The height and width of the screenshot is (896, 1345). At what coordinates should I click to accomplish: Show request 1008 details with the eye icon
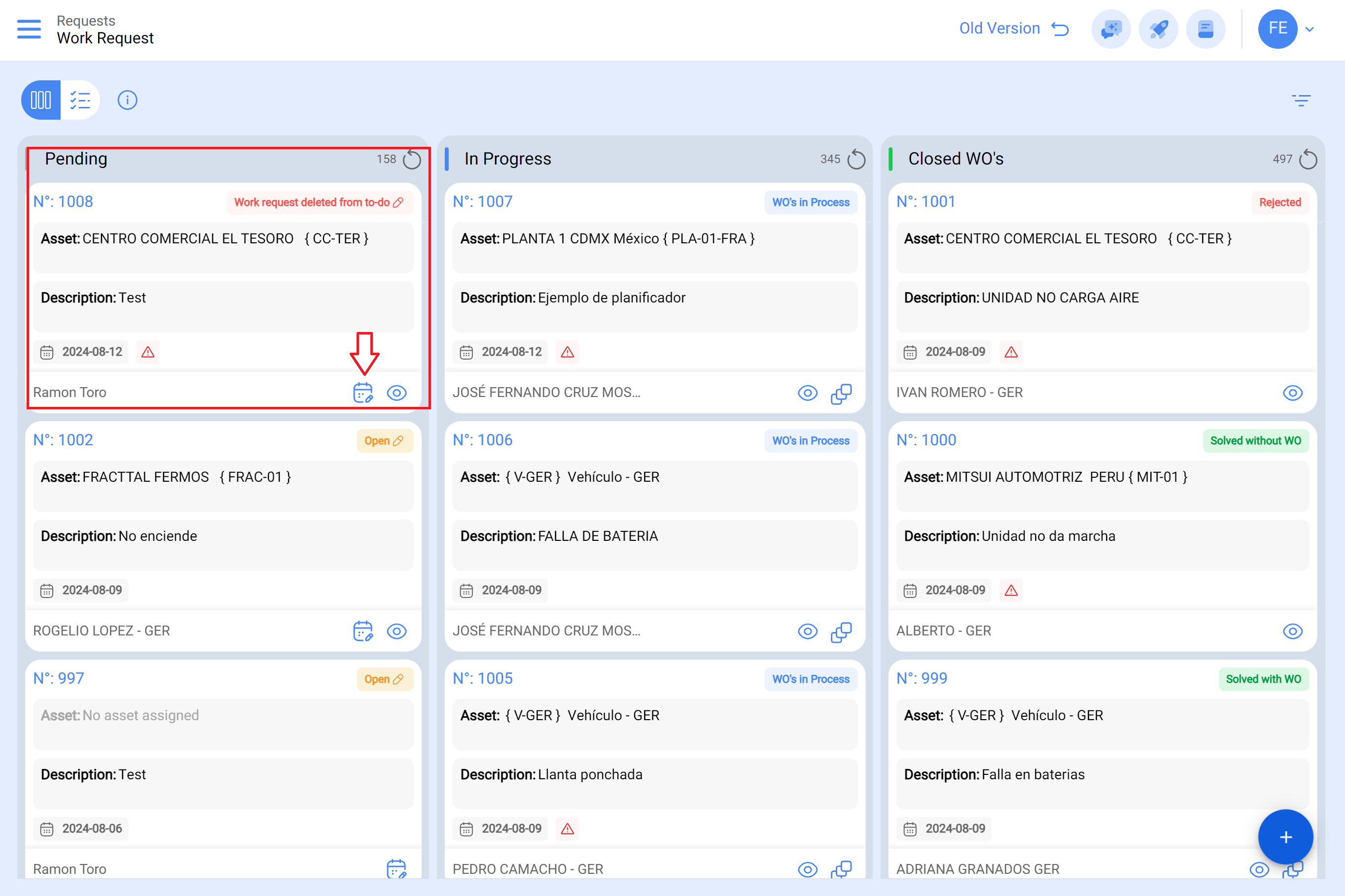tap(396, 393)
